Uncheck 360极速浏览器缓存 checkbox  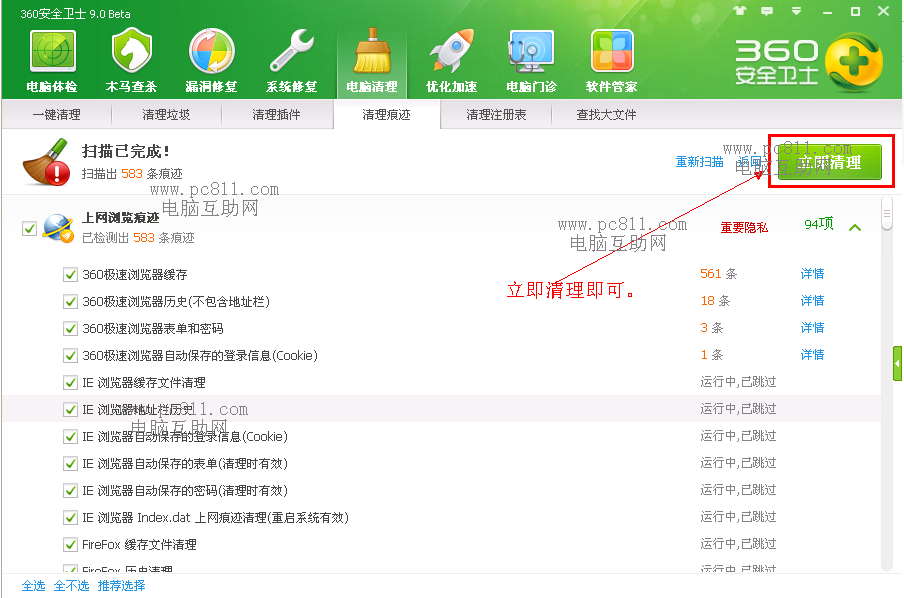coord(70,274)
